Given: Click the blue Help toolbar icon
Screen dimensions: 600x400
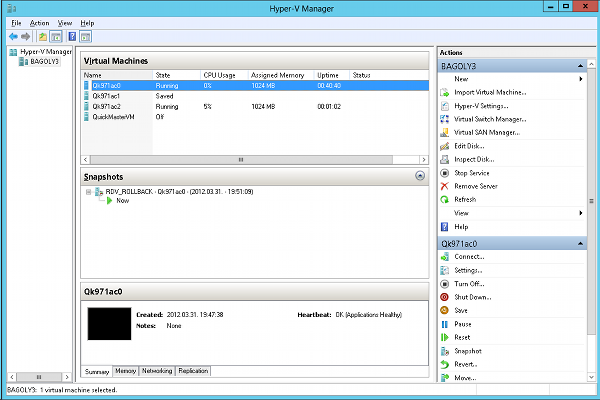Looking at the screenshot, I should [72, 37].
